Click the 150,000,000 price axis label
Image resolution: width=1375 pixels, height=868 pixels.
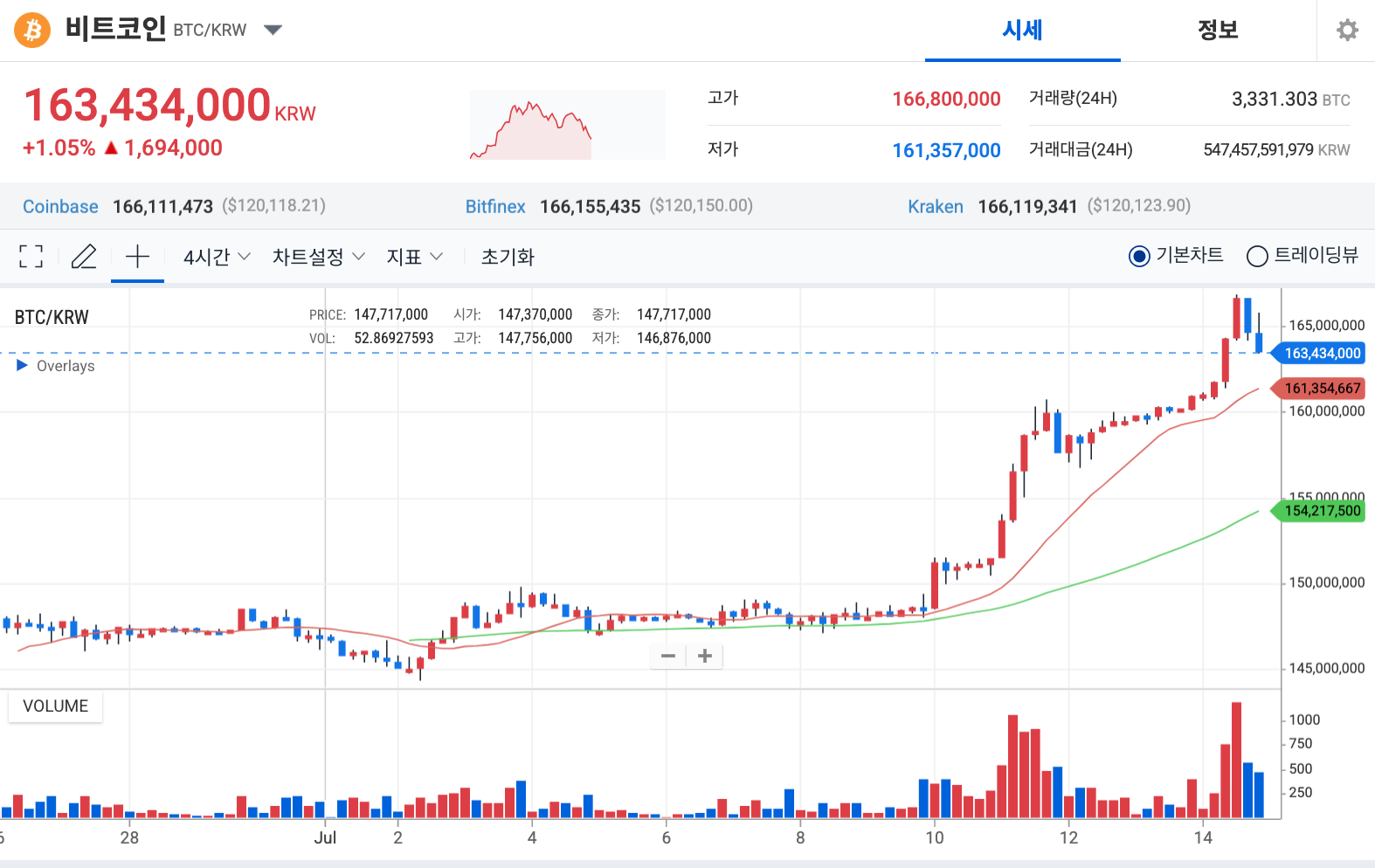pos(1326,582)
